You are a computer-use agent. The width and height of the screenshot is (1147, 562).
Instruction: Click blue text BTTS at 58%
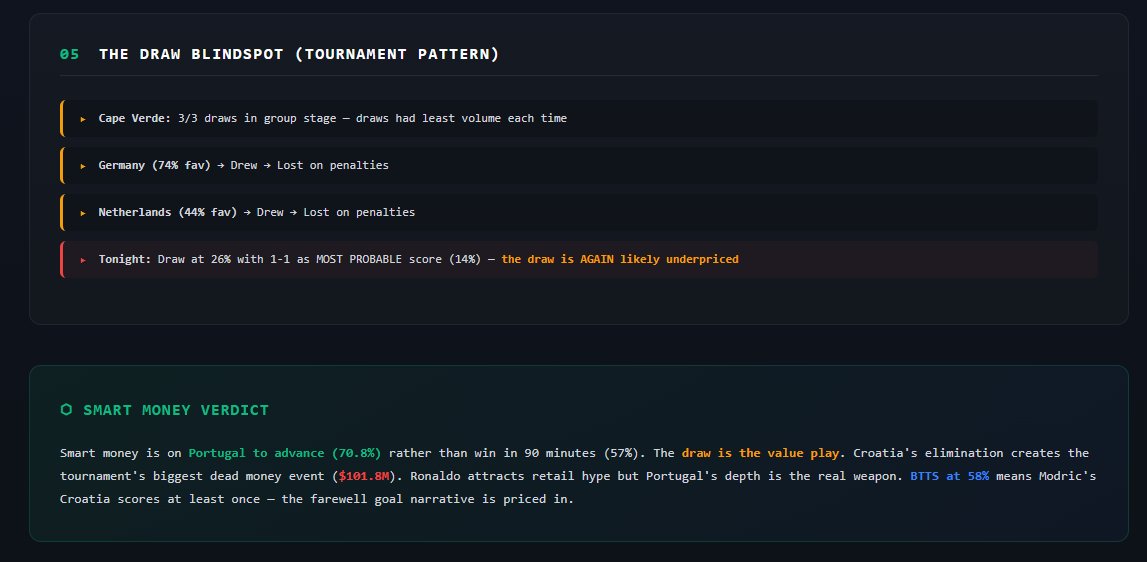(949, 476)
